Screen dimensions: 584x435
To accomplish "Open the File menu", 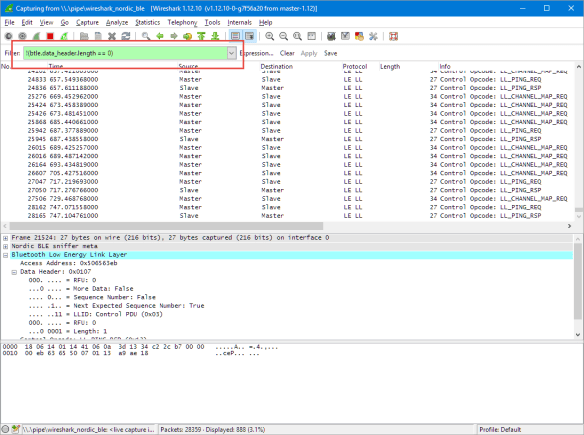I will 9,23.
